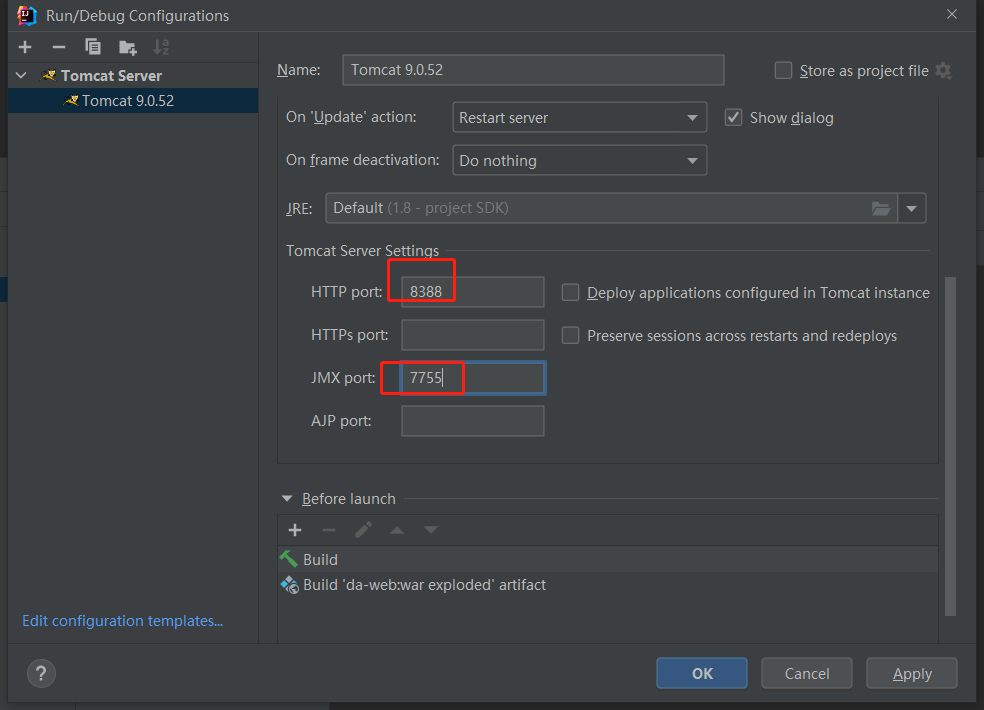The height and width of the screenshot is (710, 984).
Task: Enable Preserve sessions across restarts and redeploys
Action: coord(570,335)
